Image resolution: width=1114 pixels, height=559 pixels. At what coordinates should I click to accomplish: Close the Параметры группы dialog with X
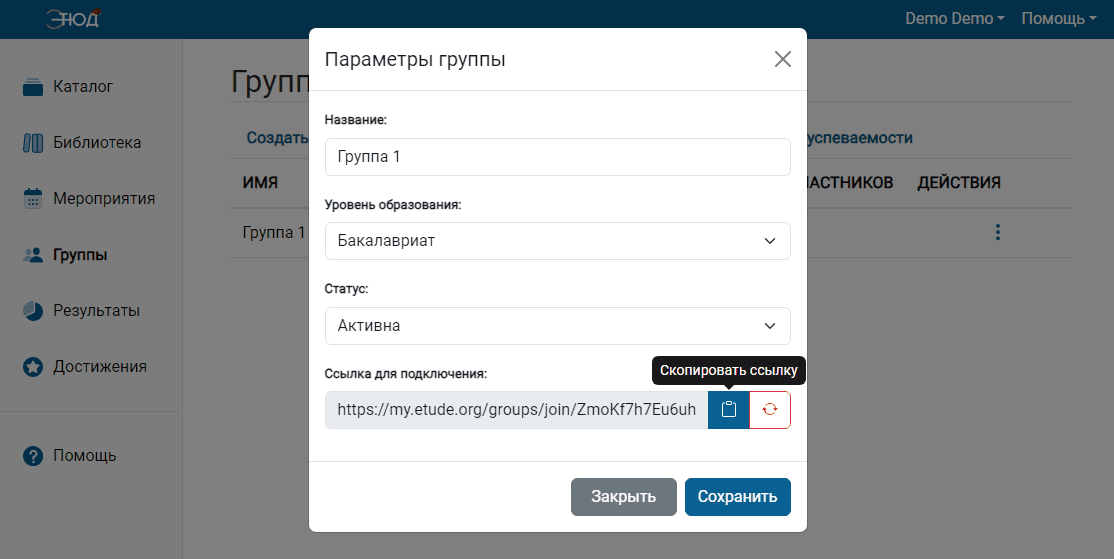(782, 59)
